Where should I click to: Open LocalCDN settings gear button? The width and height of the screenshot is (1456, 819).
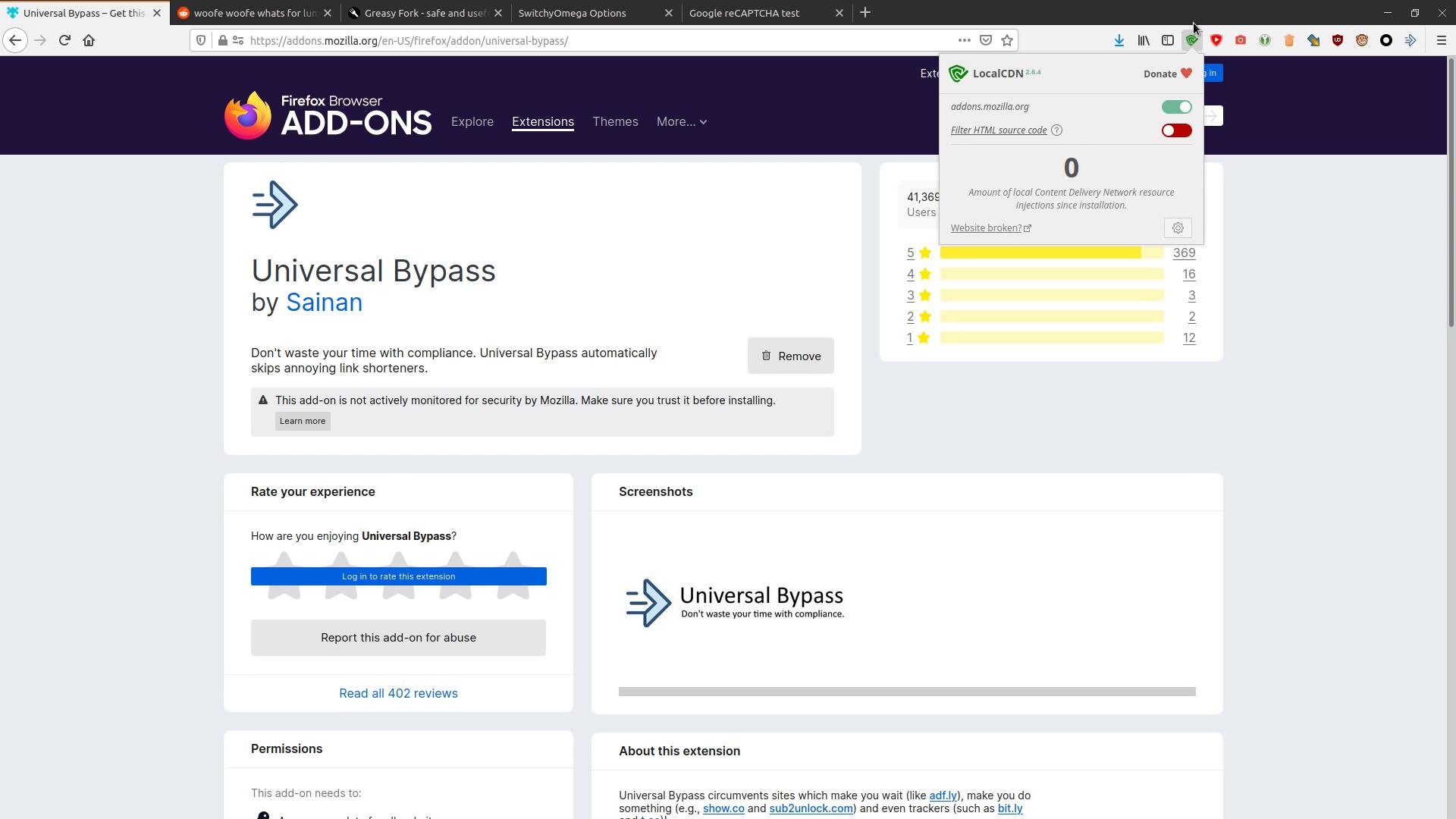pos(1178,228)
